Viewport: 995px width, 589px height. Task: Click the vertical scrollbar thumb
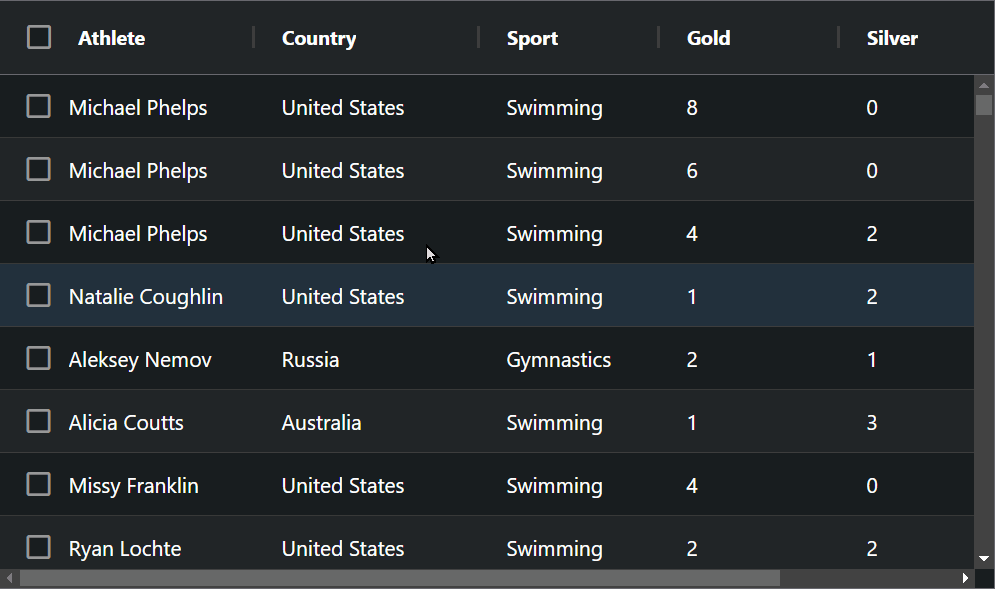click(984, 105)
